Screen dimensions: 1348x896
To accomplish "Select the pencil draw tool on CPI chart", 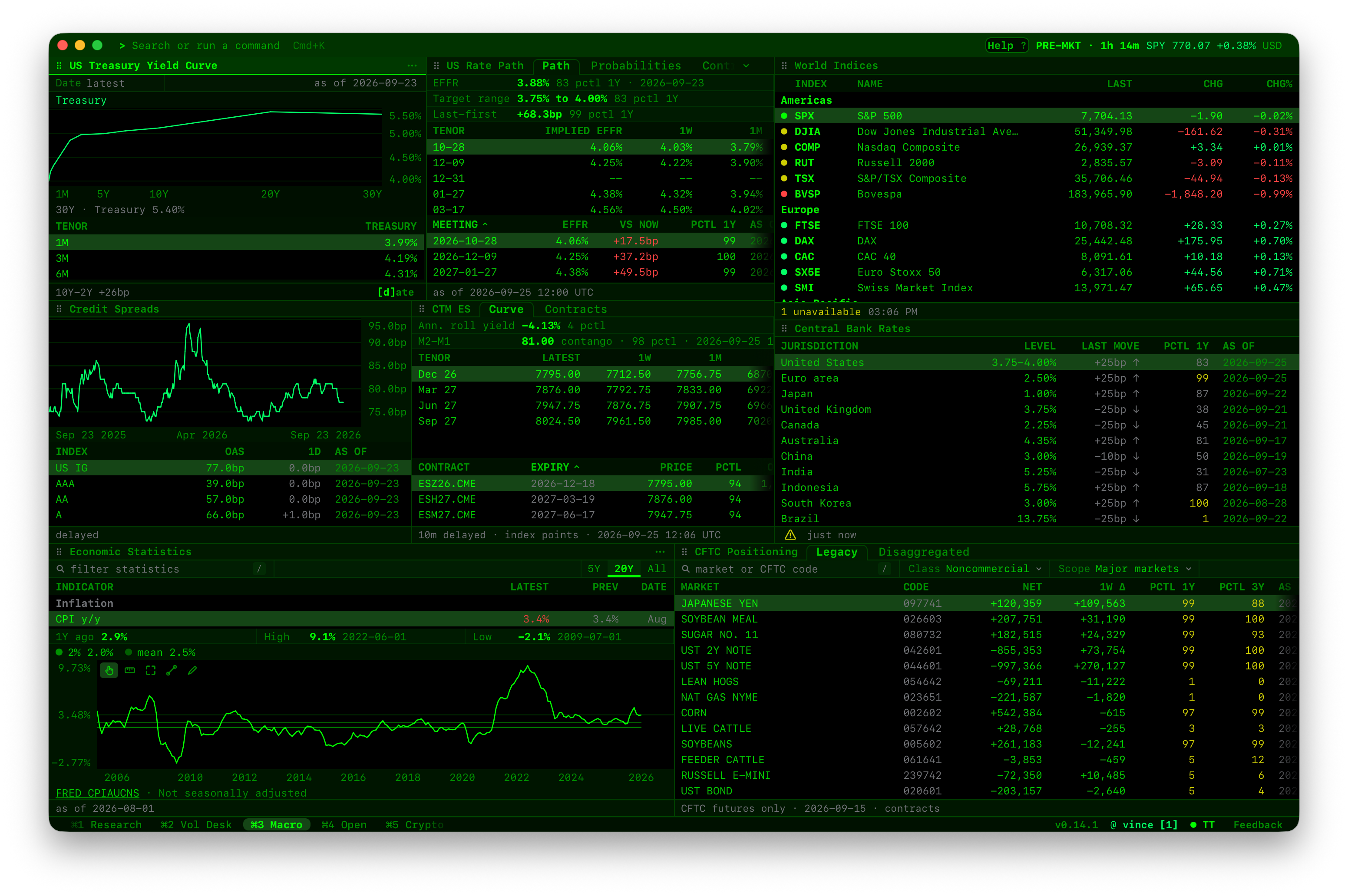I will 193,670.
